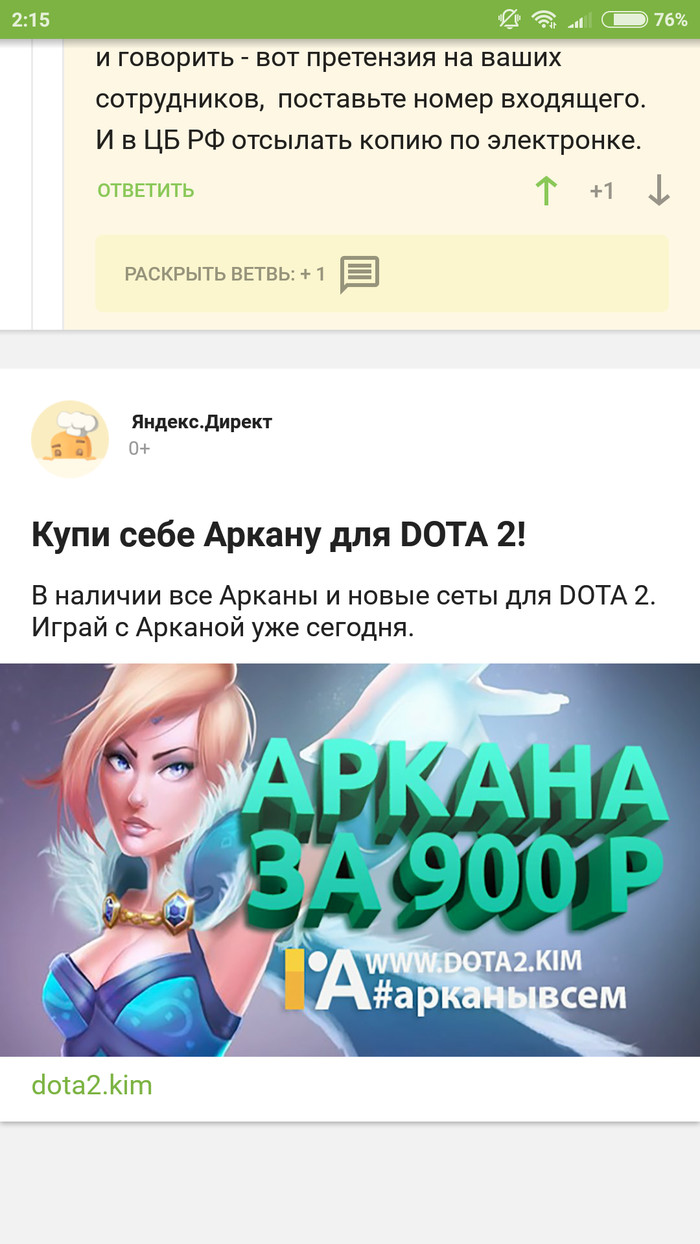700x1244 pixels.
Task: Tap the Яндекс.Директ author name
Action: 201,422
